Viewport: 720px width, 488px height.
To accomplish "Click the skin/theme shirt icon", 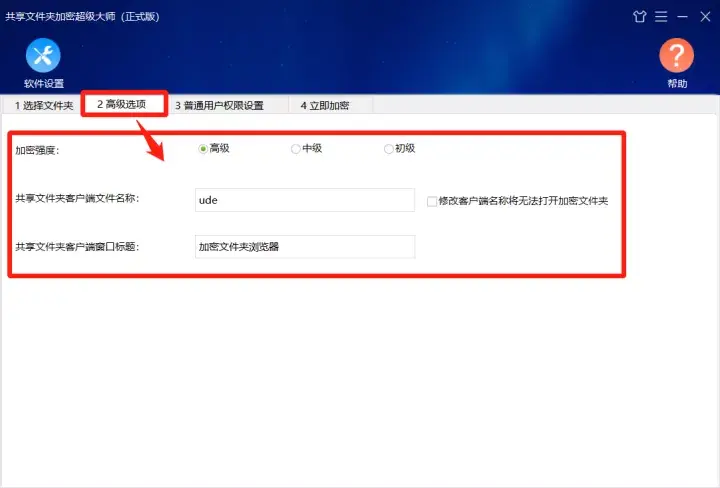I will point(640,17).
